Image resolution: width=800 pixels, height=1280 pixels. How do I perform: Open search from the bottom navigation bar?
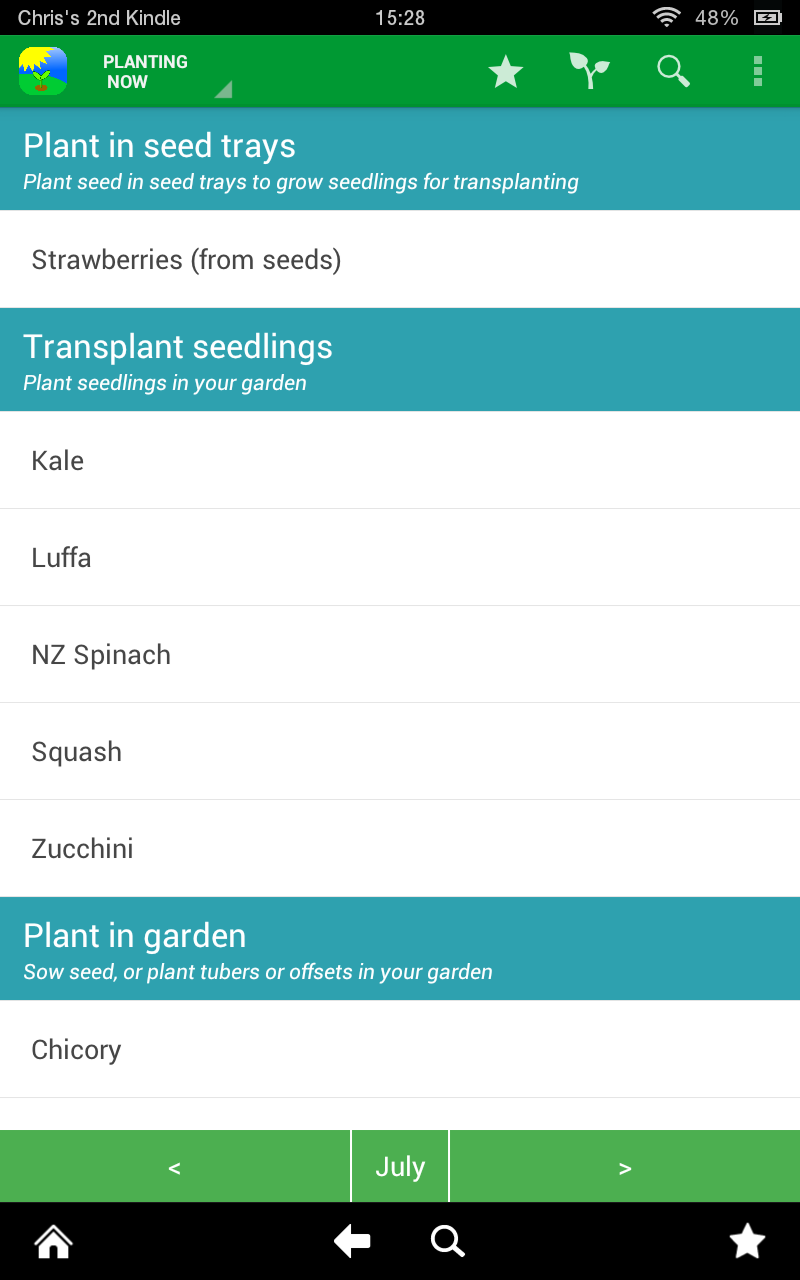447,1241
